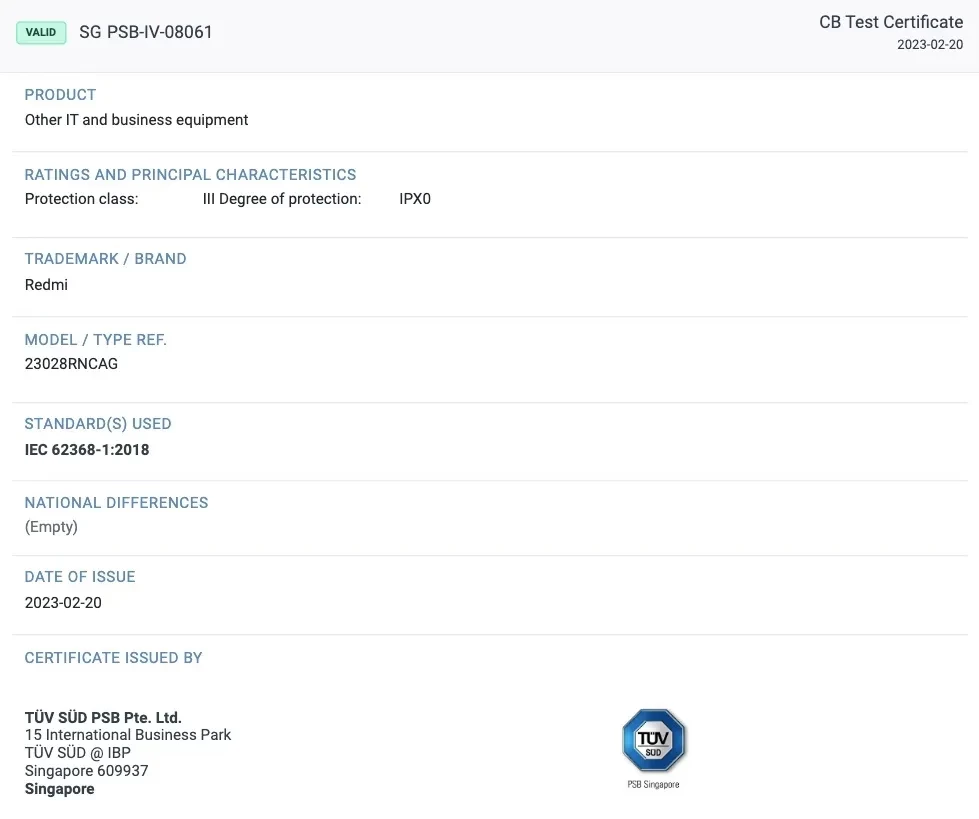Select certificate number SG PSB-IV-08061
This screenshot has height=819, width=979.
tap(146, 32)
